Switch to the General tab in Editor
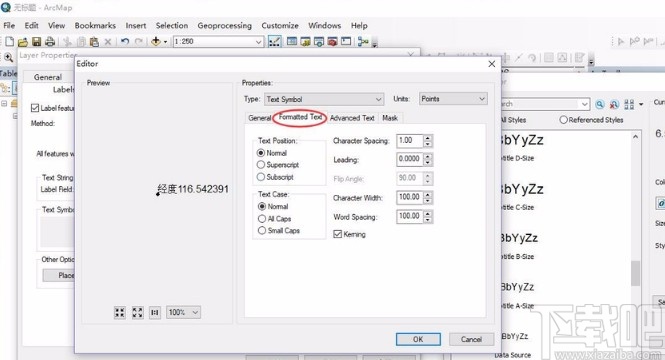Image resolution: width=665 pixels, height=360 pixels. [x=260, y=118]
